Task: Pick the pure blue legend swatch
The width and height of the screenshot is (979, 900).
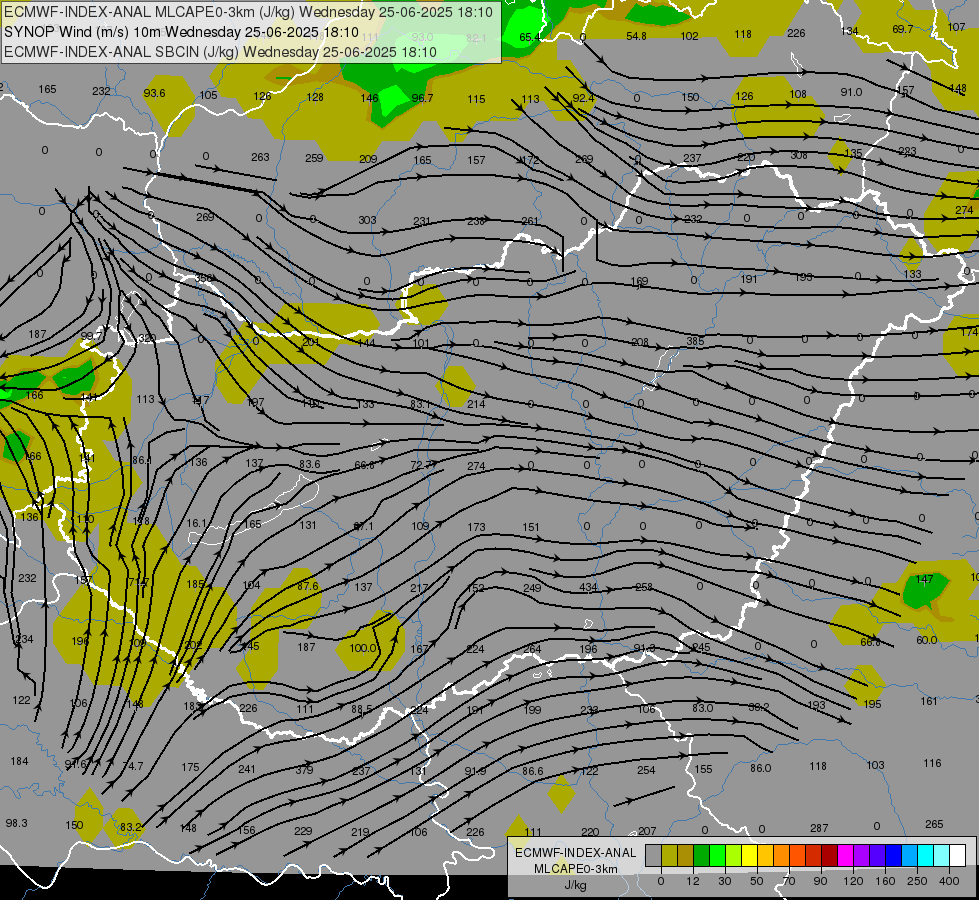Action: 893,855
